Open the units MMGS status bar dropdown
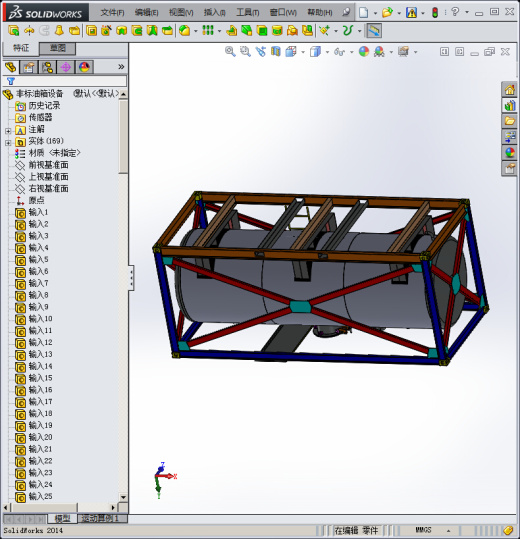The width and height of the screenshot is (520, 539). 448,530
